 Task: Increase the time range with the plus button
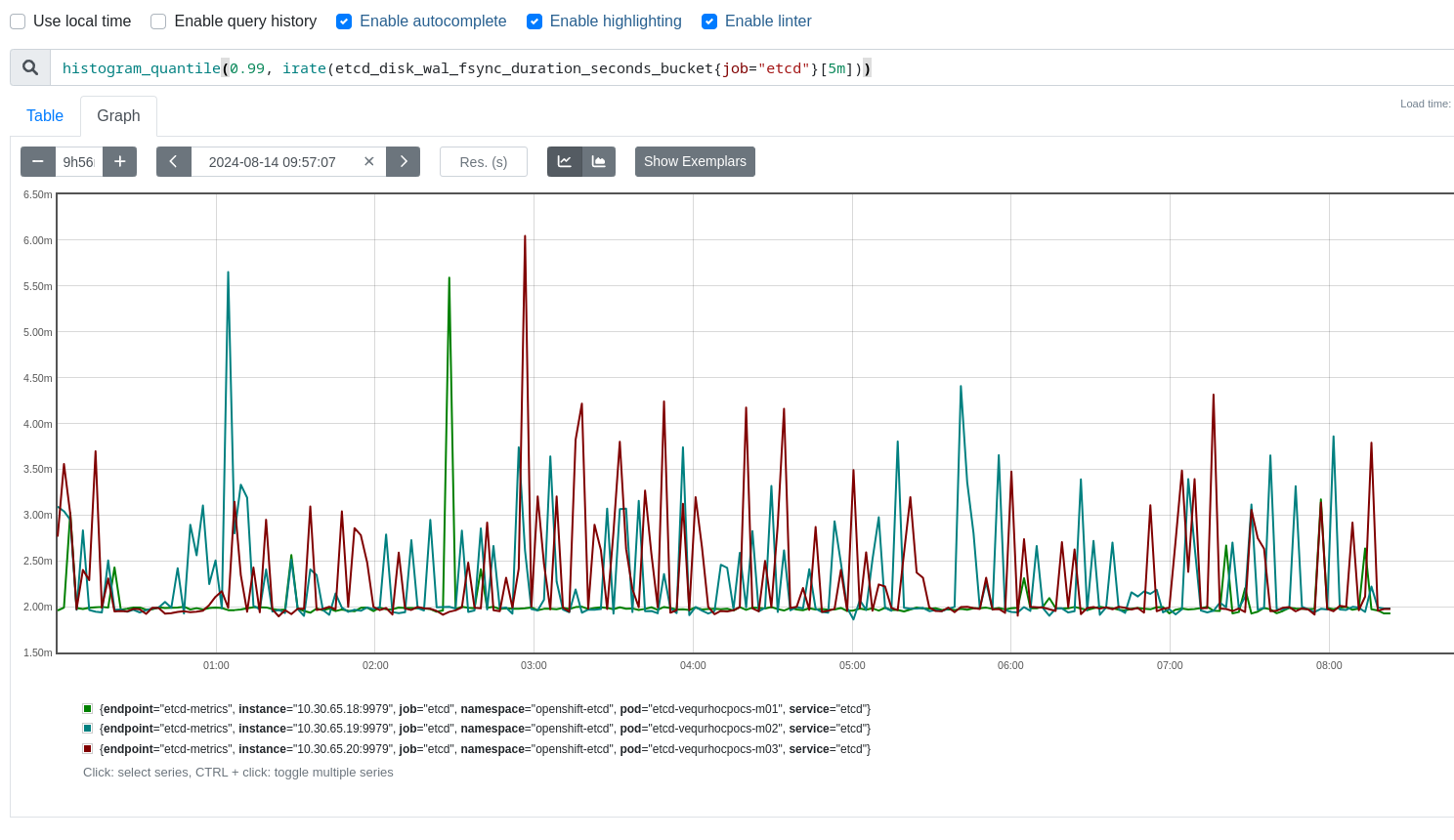pyautogui.click(x=120, y=161)
